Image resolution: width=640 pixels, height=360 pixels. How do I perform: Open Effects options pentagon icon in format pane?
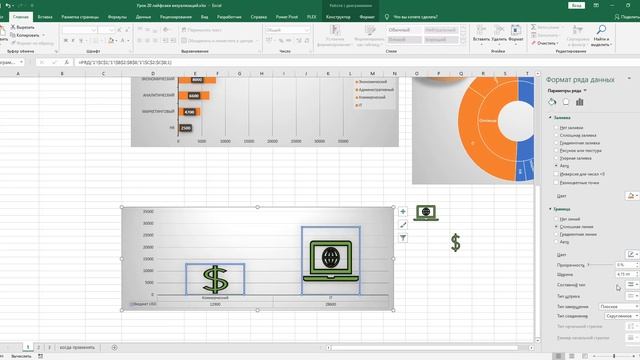[x=566, y=102]
